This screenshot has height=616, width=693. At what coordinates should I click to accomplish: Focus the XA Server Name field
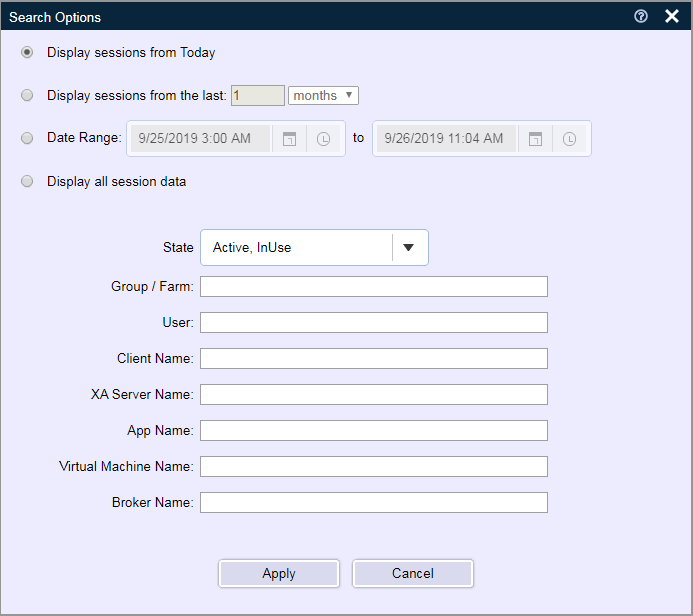coord(374,395)
